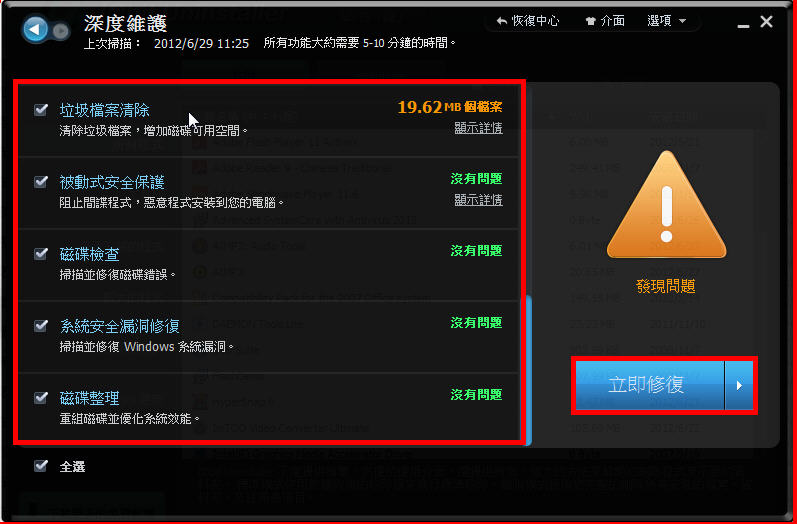Uncheck the 系統安全漏洞修復 checkbox
Image resolution: width=797 pixels, height=524 pixels.
click(x=41, y=326)
